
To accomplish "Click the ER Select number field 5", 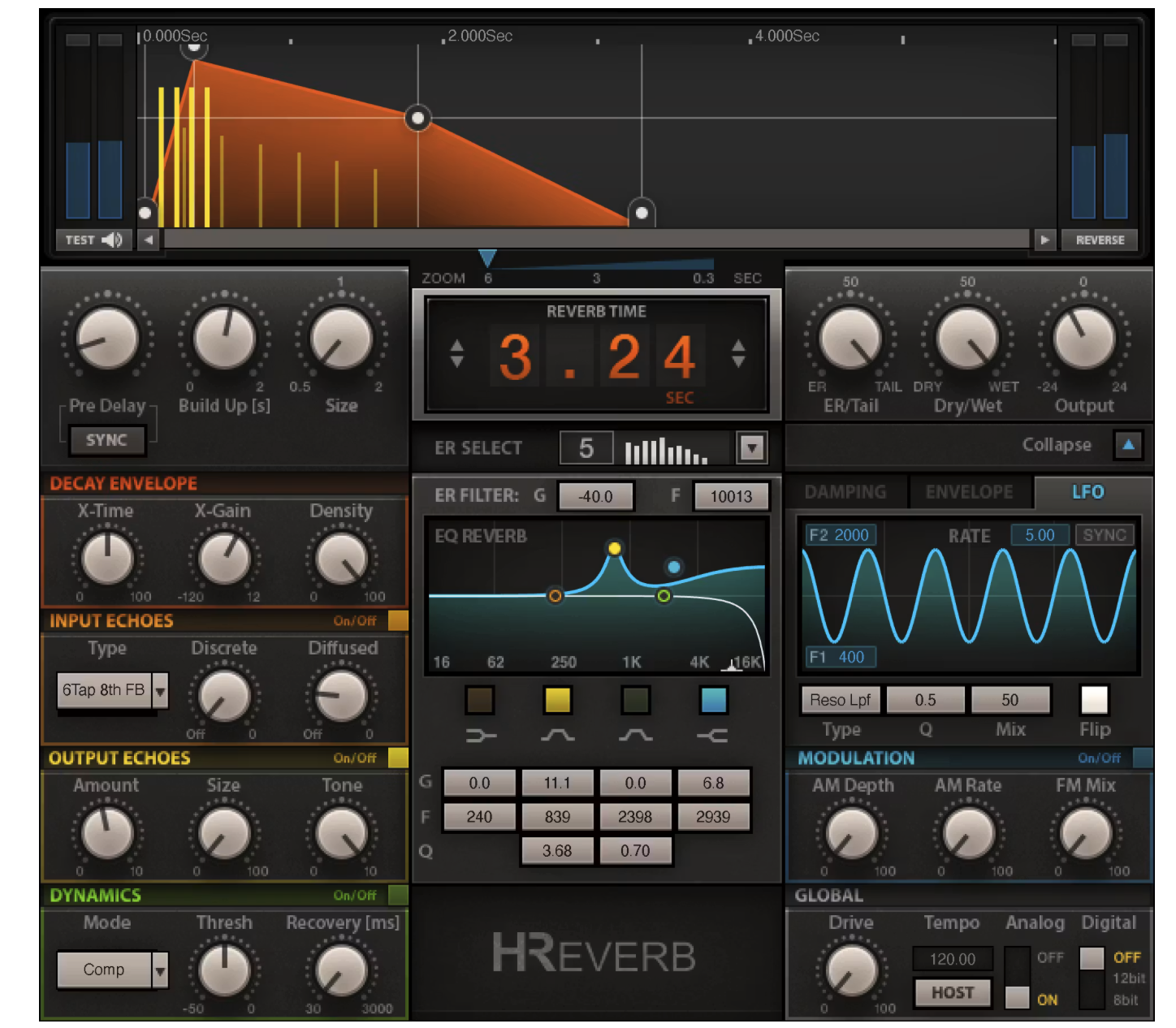I will tap(586, 447).
